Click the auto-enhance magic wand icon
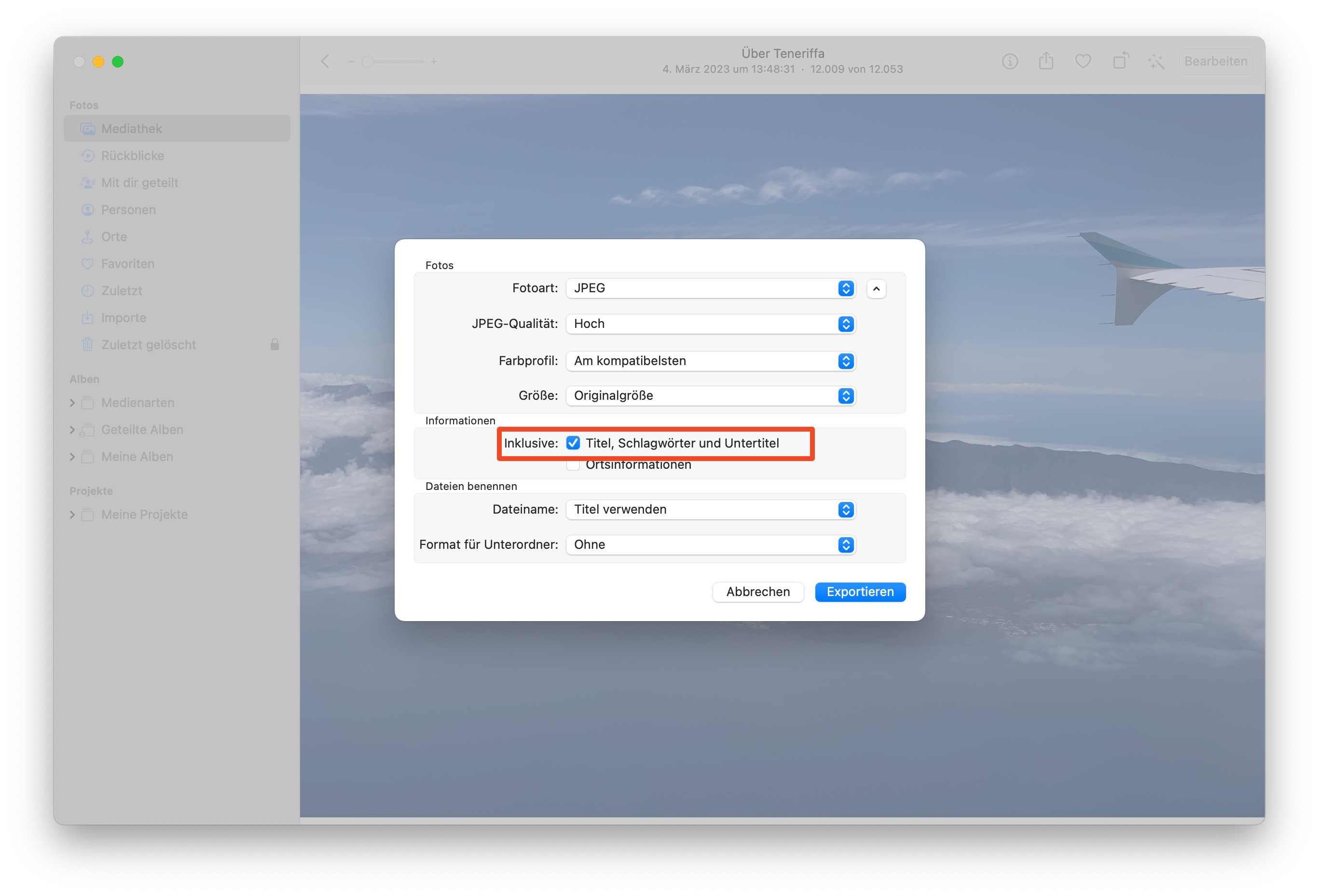Image resolution: width=1319 pixels, height=896 pixels. click(x=1155, y=61)
